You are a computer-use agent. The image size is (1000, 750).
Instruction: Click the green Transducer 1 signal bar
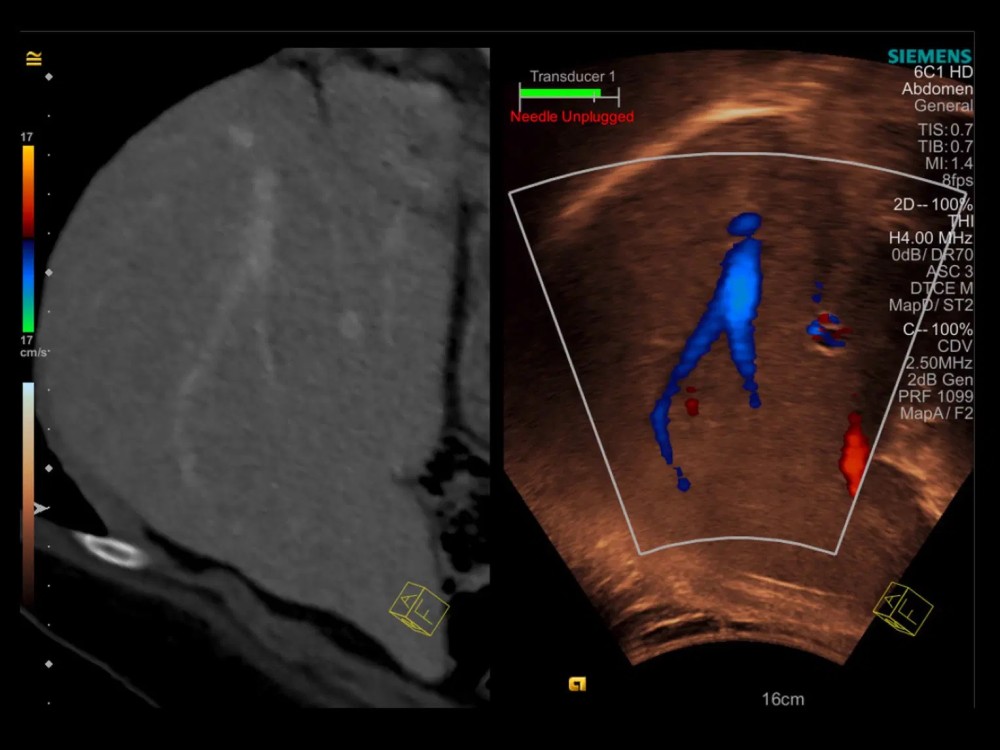click(x=560, y=94)
